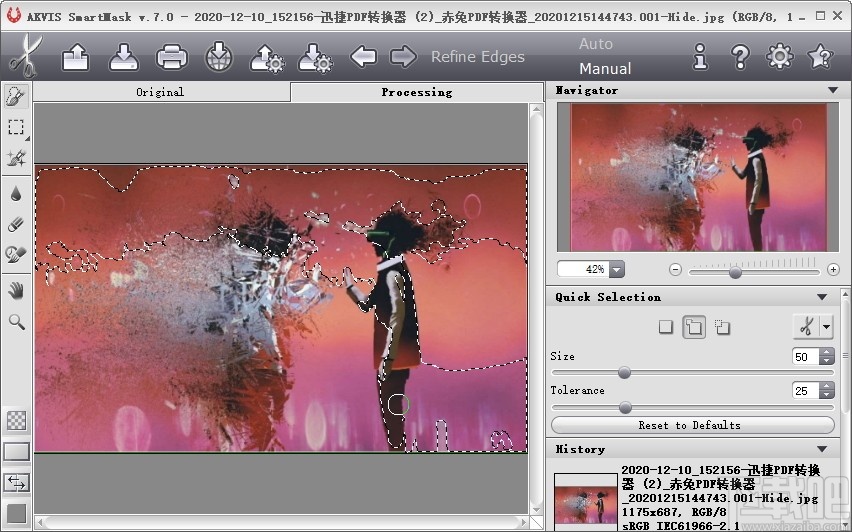Select the Magic Brush tool

tap(16, 158)
